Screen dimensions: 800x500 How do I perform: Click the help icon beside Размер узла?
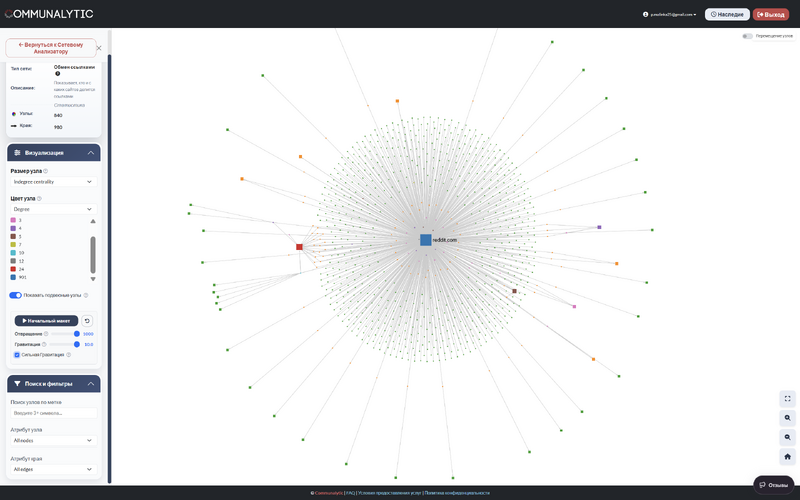tap(46, 171)
